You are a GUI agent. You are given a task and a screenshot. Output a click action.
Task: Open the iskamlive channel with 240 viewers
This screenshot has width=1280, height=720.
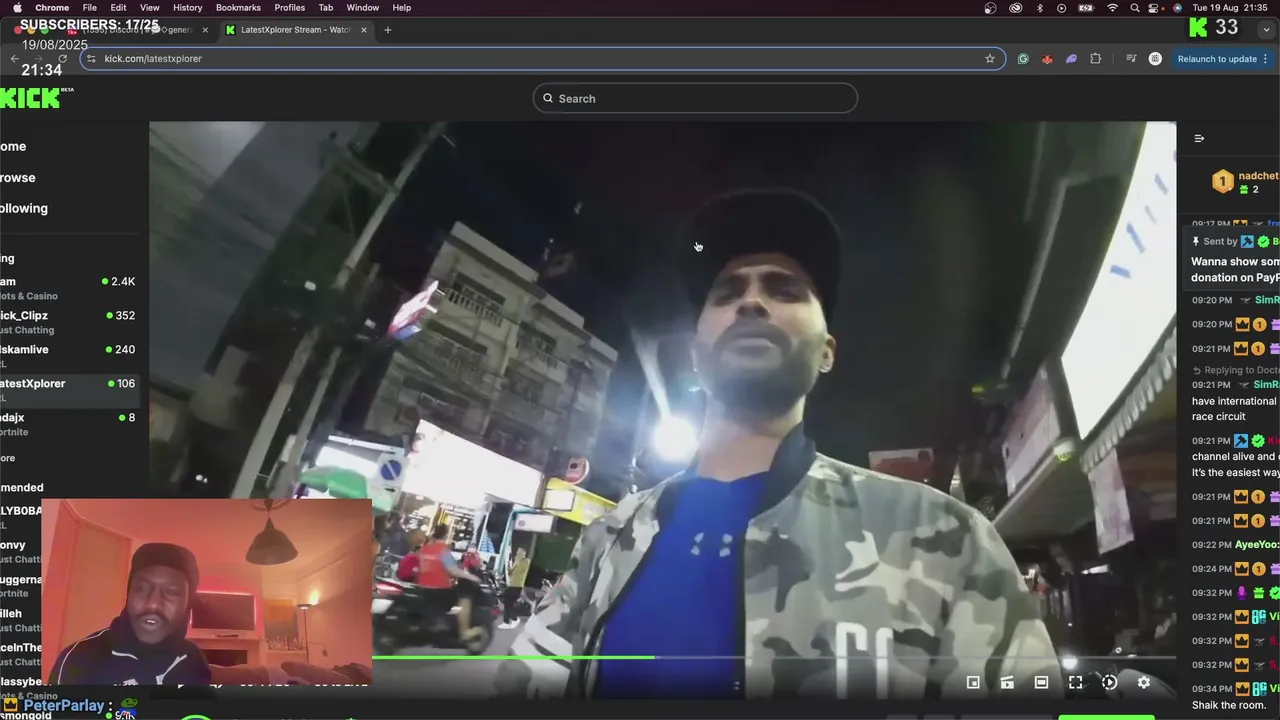[x=70, y=356]
